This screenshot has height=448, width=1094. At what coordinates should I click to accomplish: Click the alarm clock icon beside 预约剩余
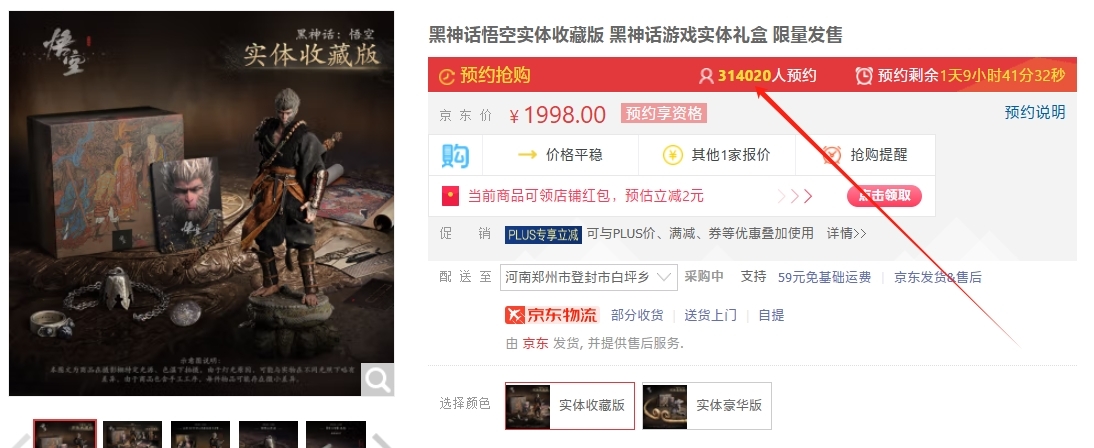(x=864, y=75)
